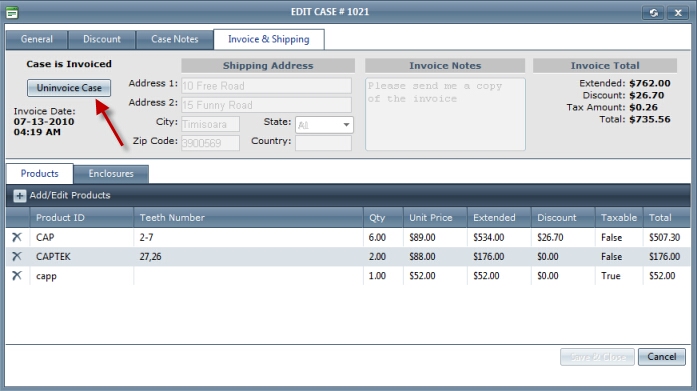Close the Edit Case window
Viewport: 697px width, 391px height.
tap(678, 12)
